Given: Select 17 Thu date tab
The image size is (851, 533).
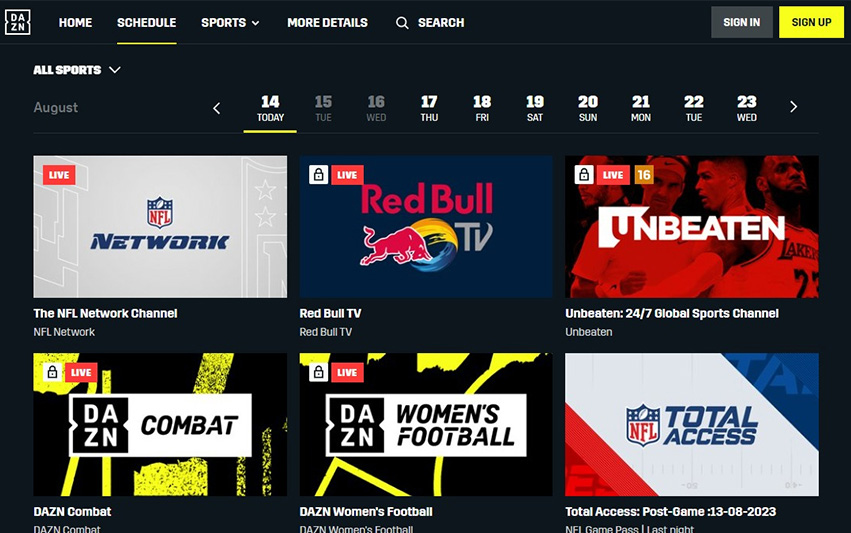Looking at the screenshot, I should 429,109.
